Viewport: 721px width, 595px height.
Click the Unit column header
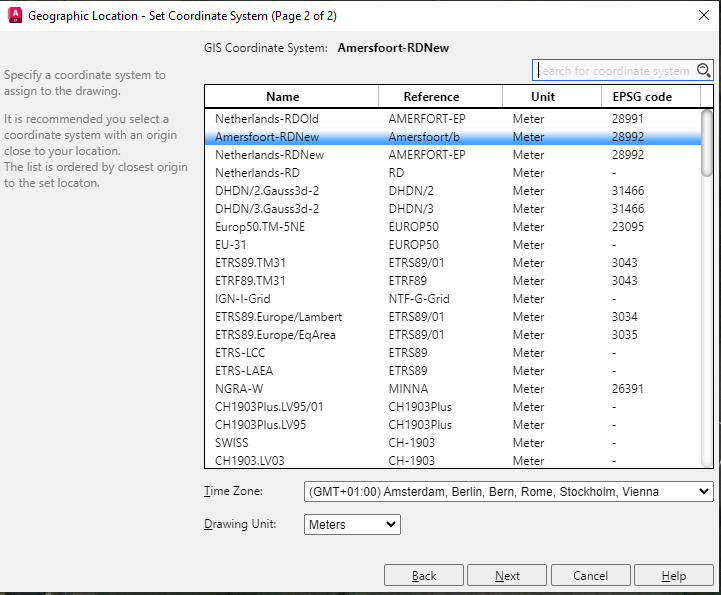[543, 97]
